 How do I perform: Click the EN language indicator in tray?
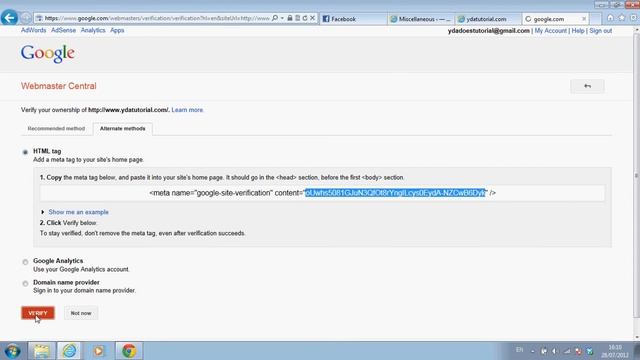519,350
